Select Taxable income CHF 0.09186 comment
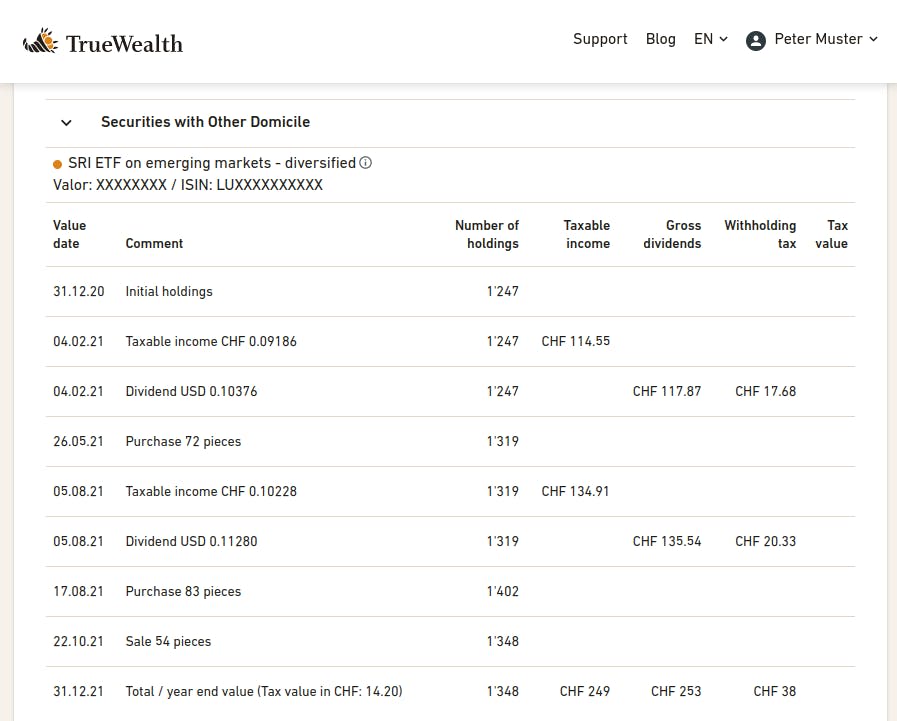The height and width of the screenshot is (721, 897). [x=211, y=342]
